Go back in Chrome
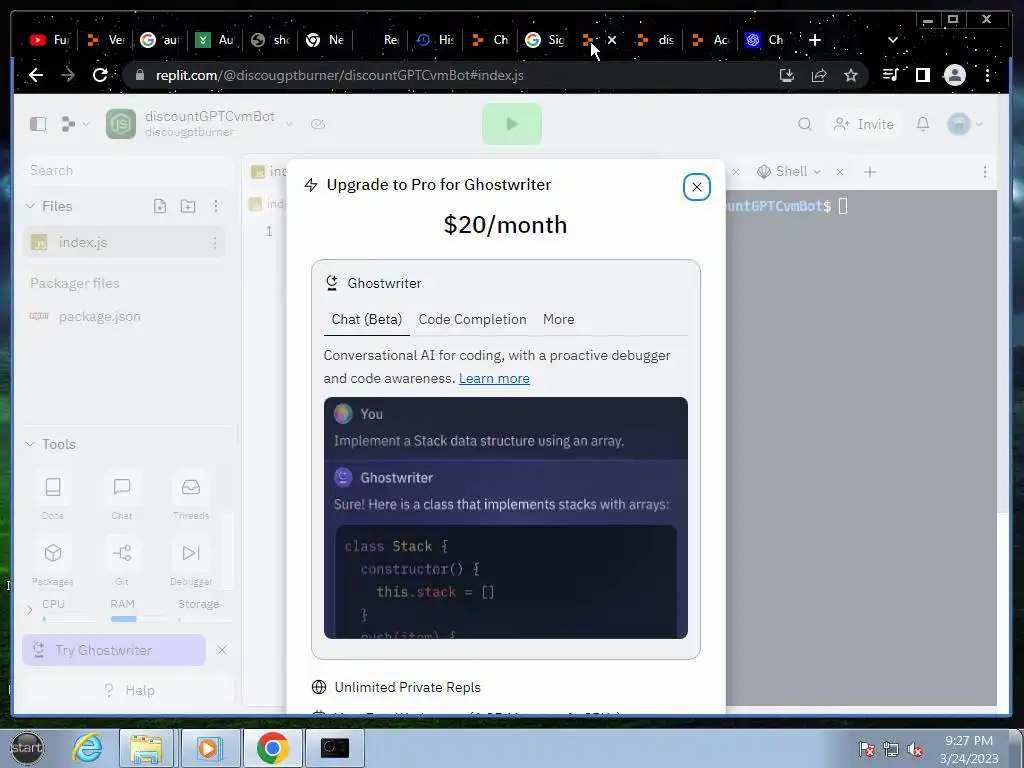 pyautogui.click(x=36, y=75)
